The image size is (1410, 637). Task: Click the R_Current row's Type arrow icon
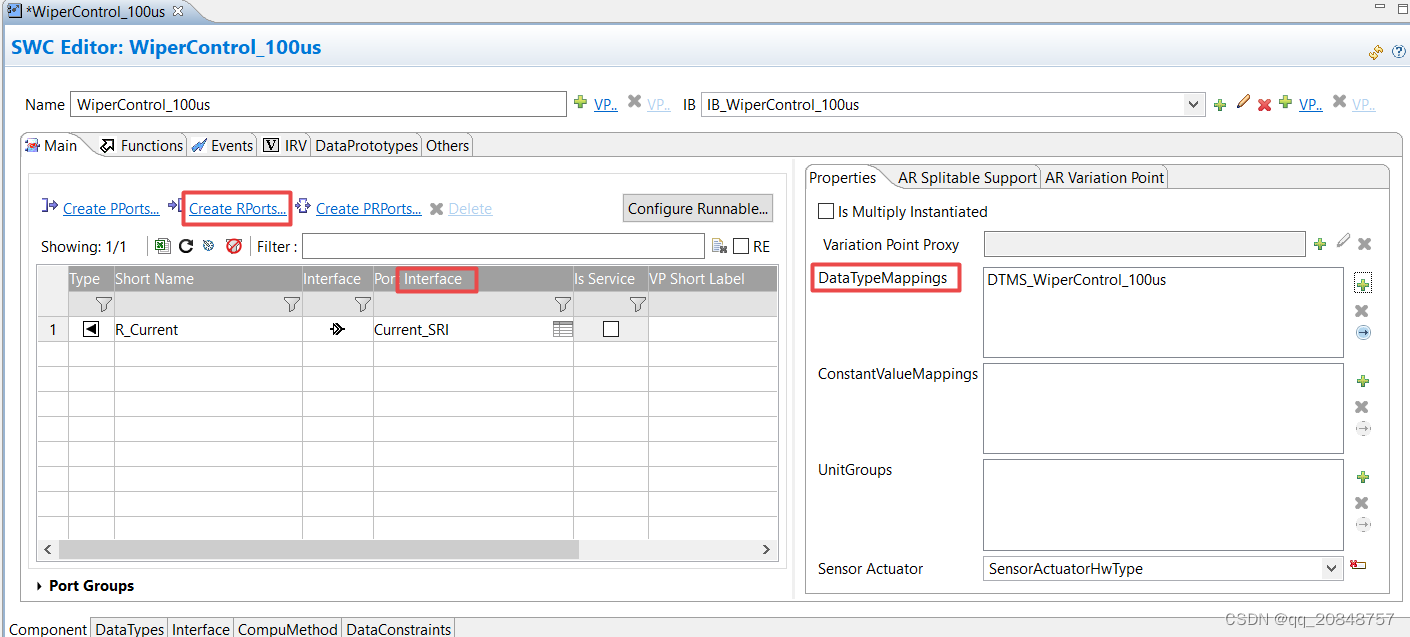pyautogui.click(x=91, y=329)
